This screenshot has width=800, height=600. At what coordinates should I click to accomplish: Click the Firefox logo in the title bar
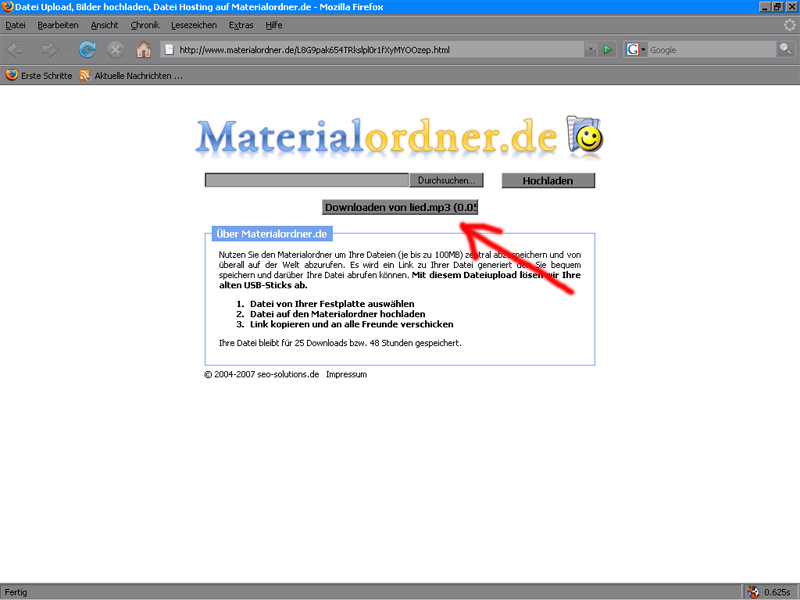pyautogui.click(x=7, y=7)
